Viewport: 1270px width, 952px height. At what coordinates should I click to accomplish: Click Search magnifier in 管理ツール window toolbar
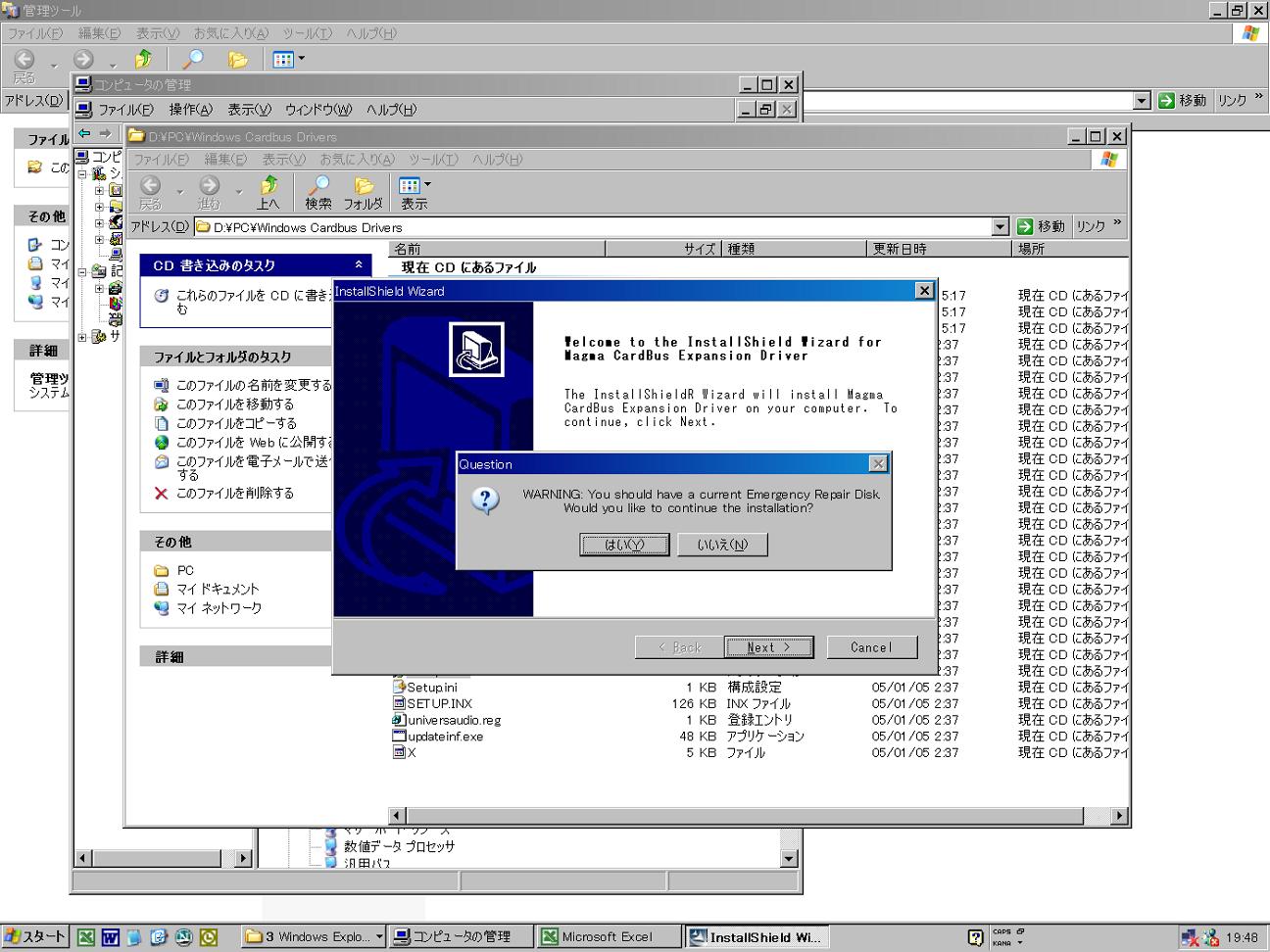click(x=192, y=60)
